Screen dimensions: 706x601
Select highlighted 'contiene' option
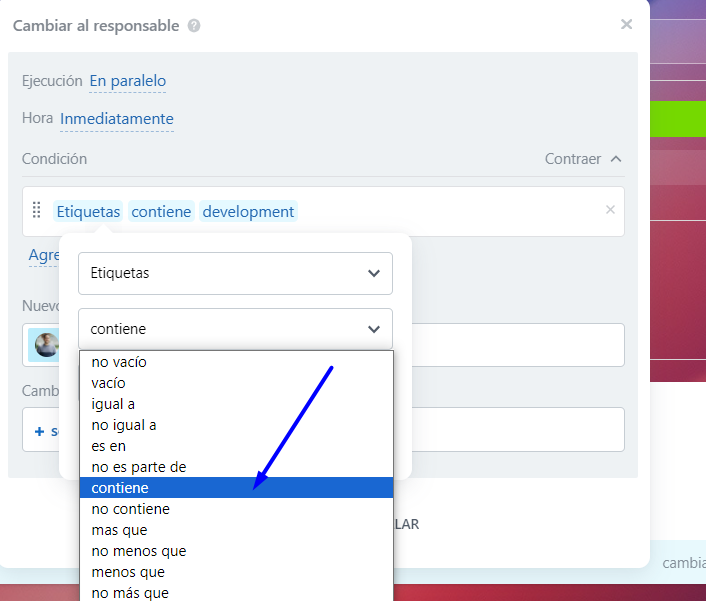tap(120, 488)
